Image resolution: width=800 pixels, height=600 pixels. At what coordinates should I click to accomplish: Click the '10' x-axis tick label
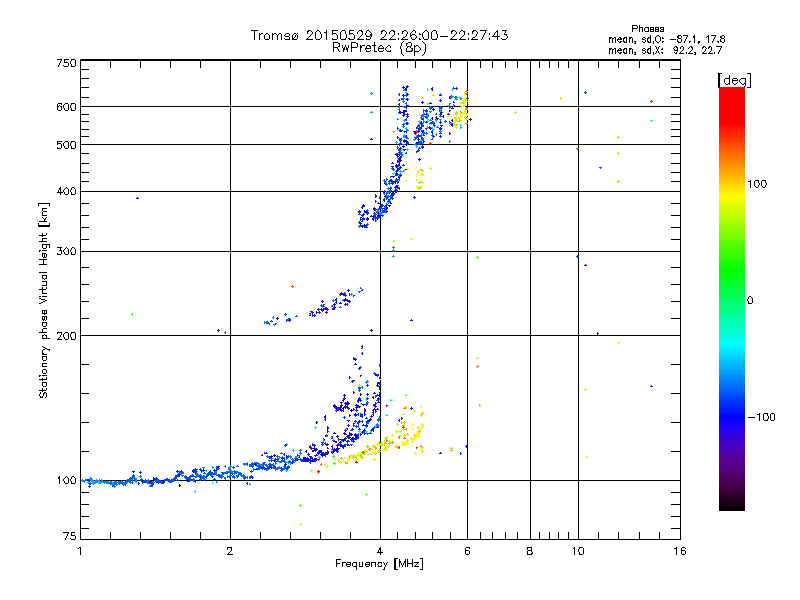578,551
